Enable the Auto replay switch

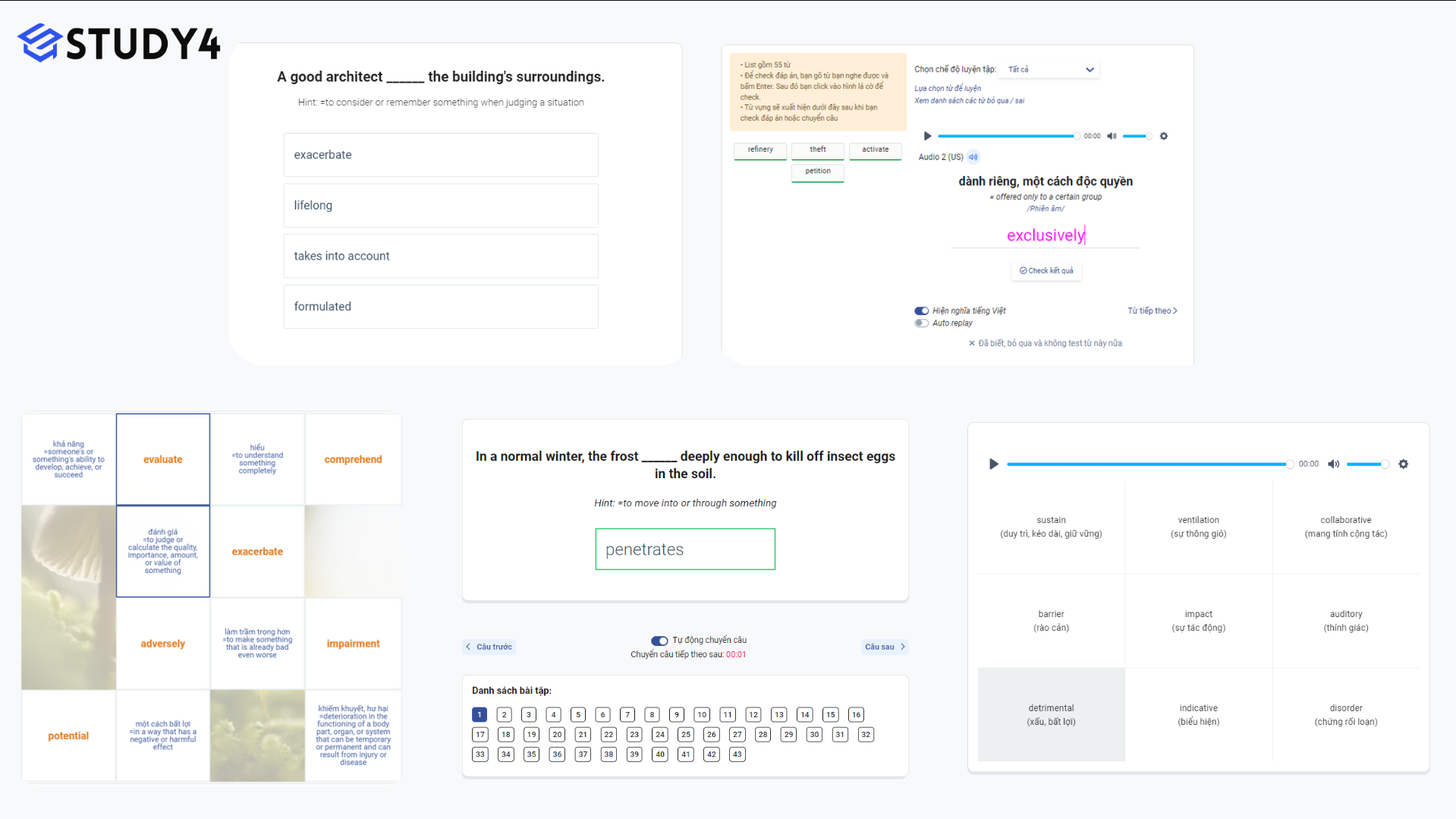(921, 323)
